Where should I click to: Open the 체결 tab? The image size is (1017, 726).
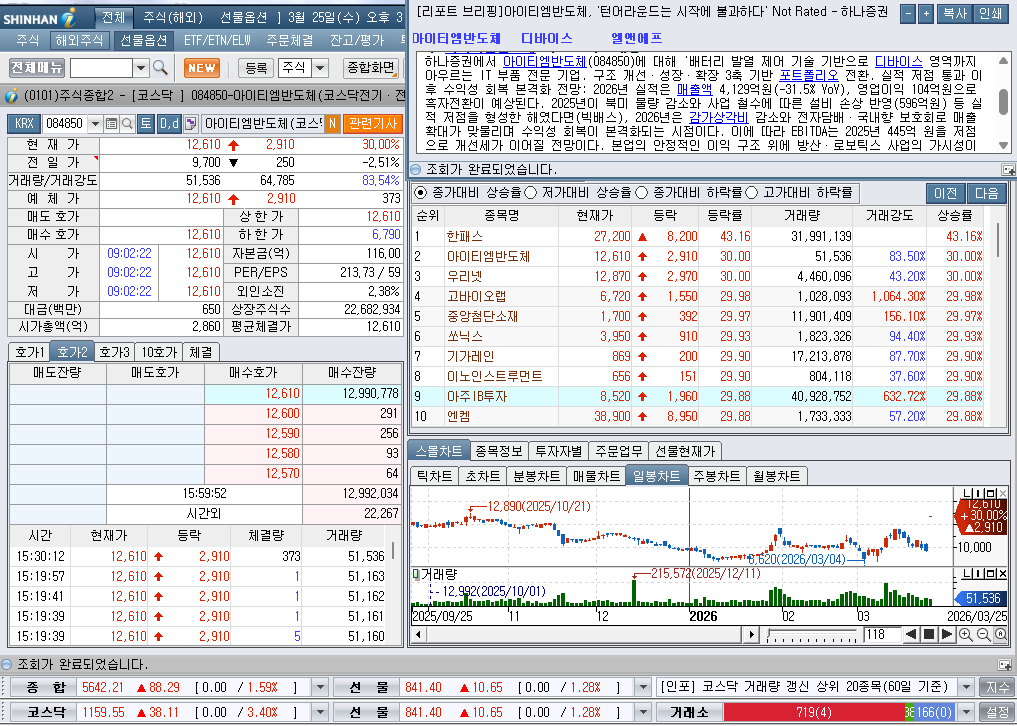click(201, 352)
